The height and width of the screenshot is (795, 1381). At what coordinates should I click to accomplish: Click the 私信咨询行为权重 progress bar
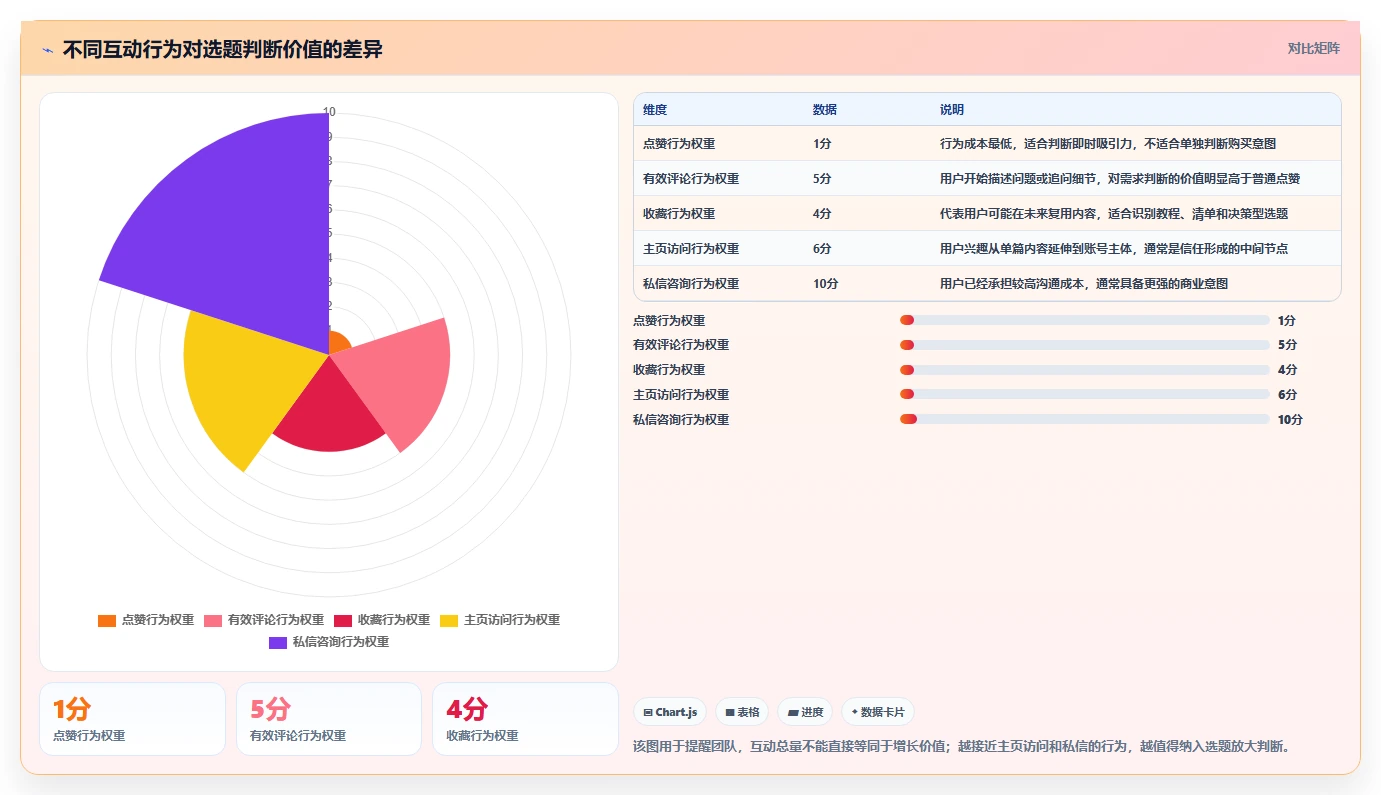(x=1085, y=419)
